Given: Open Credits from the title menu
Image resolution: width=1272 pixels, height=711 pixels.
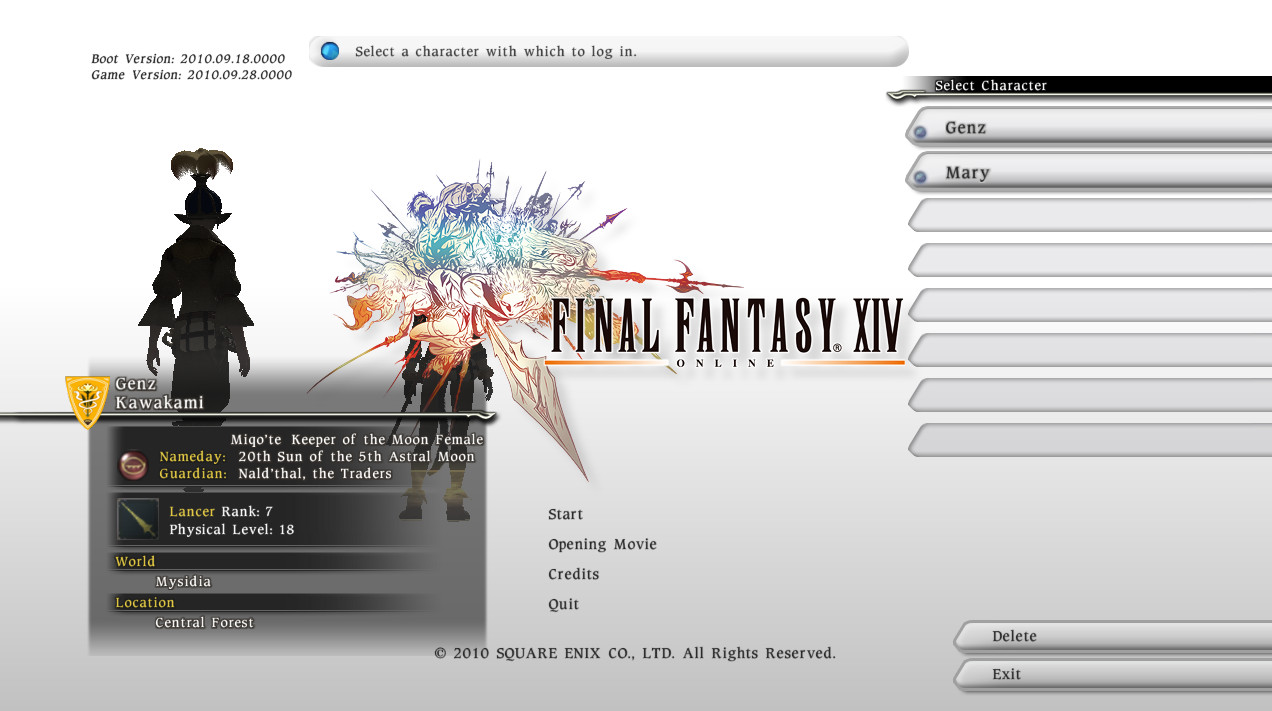Looking at the screenshot, I should [573, 574].
